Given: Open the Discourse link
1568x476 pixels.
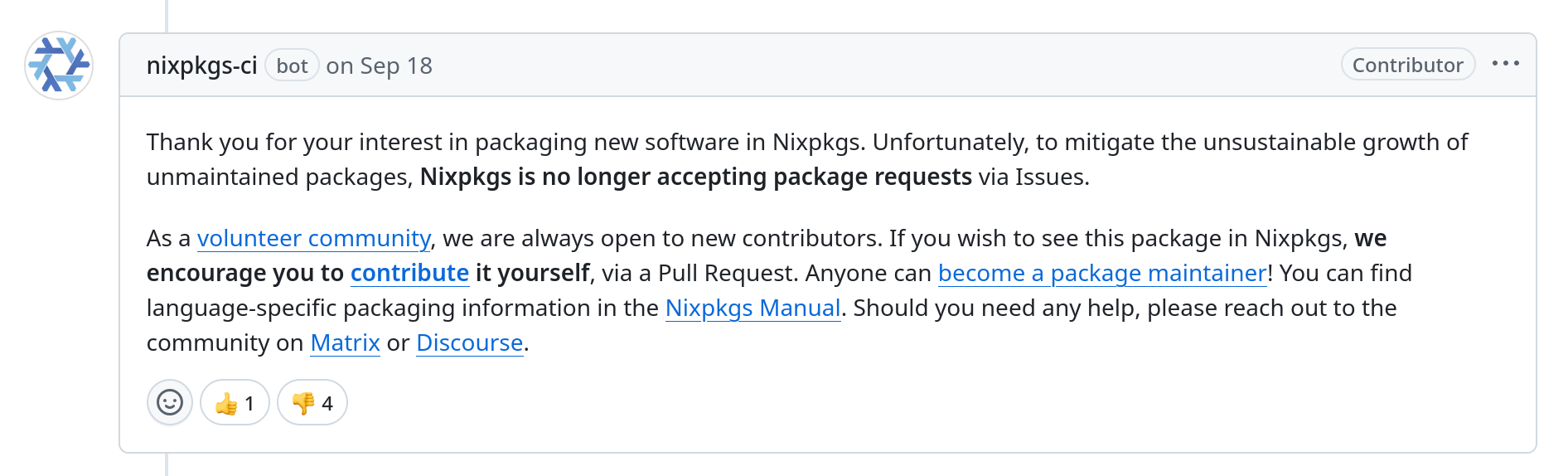Looking at the screenshot, I should 469,342.
